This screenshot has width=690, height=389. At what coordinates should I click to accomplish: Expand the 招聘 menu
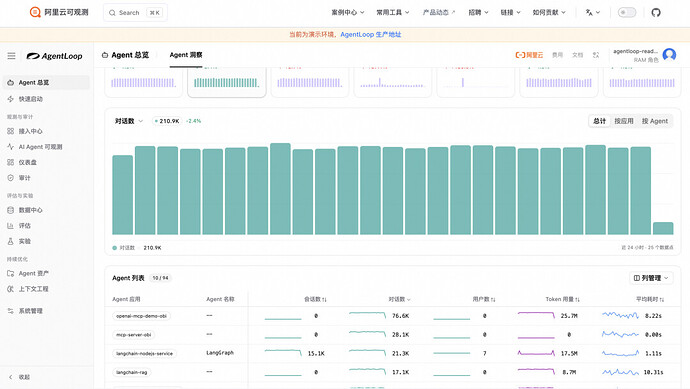click(478, 12)
